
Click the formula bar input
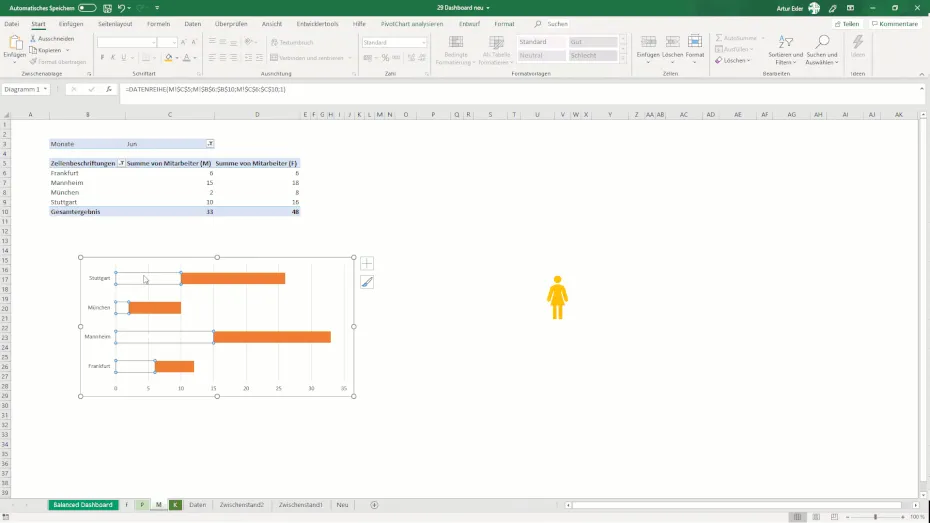519,90
